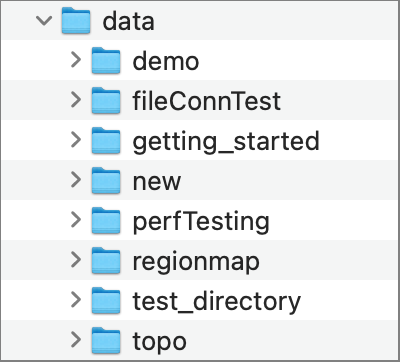This screenshot has height=362, width=400.
Task: Click the regionmap folder icon
Action: tap(106, 261)
